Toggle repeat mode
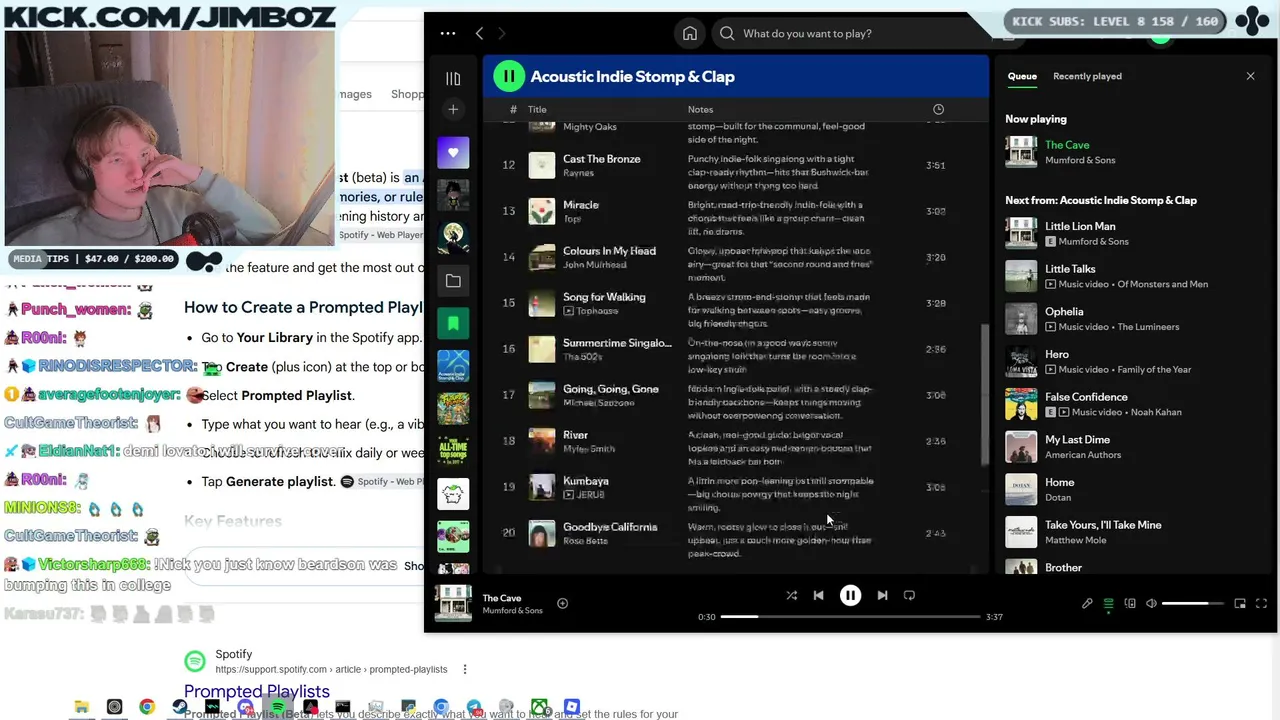Screen dimensions: 1280x720 coord(909,595)
